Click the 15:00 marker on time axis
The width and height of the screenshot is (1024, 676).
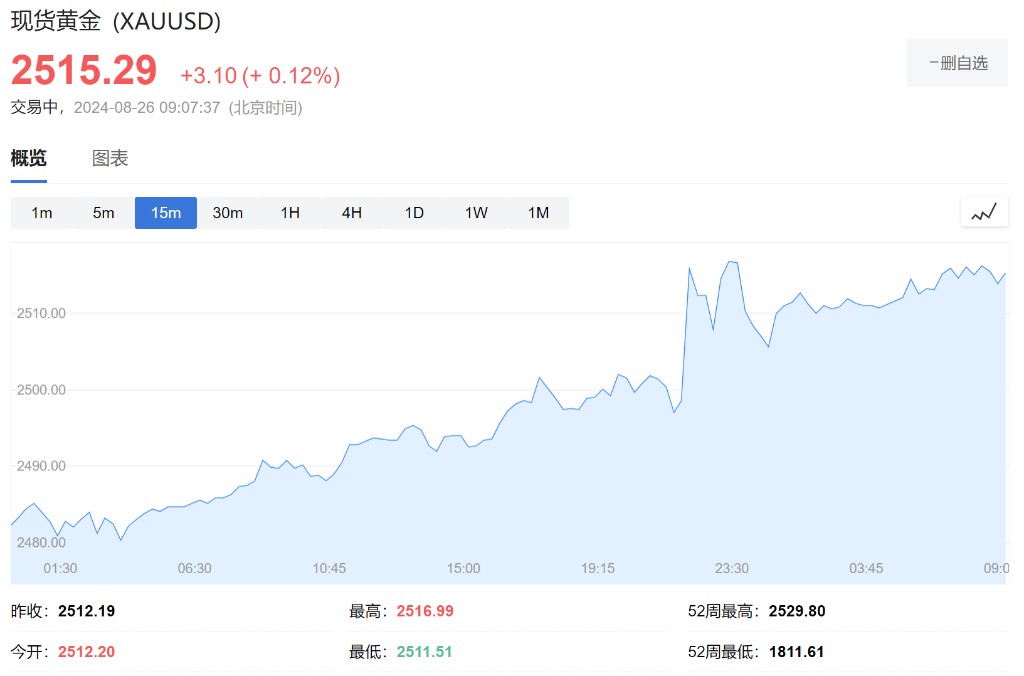point(463,568)
